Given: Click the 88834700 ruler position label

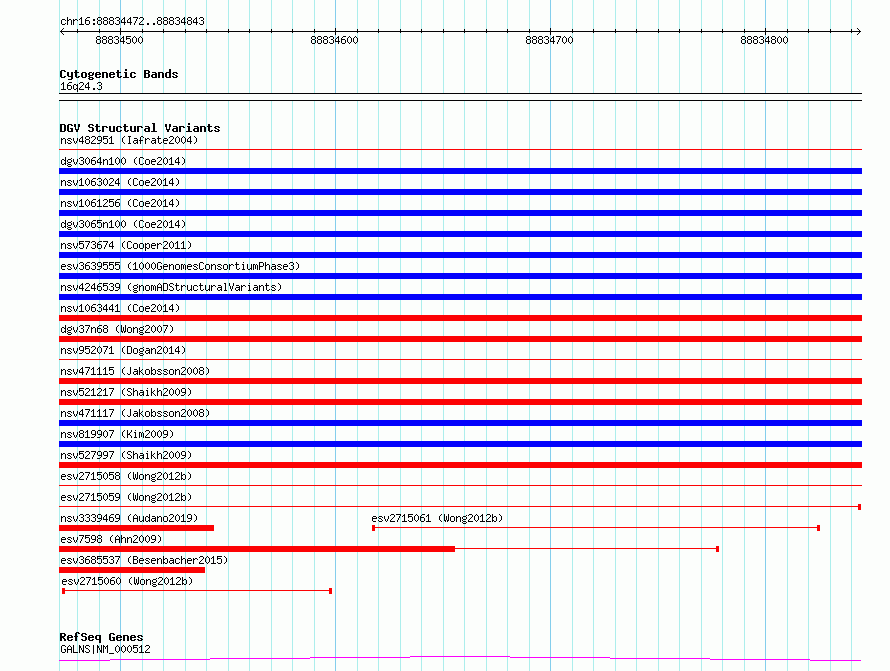Looking at the screenshot, I should point(549,40).
